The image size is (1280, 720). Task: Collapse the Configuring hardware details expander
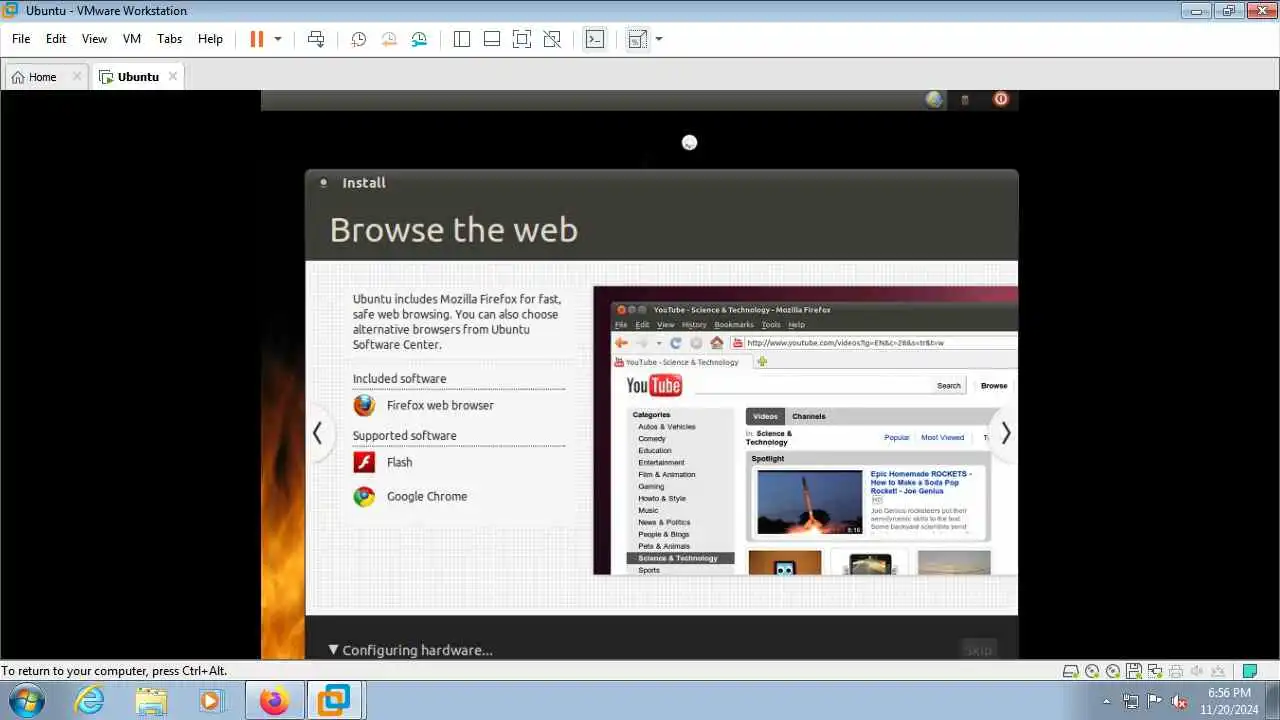(334, 650)
